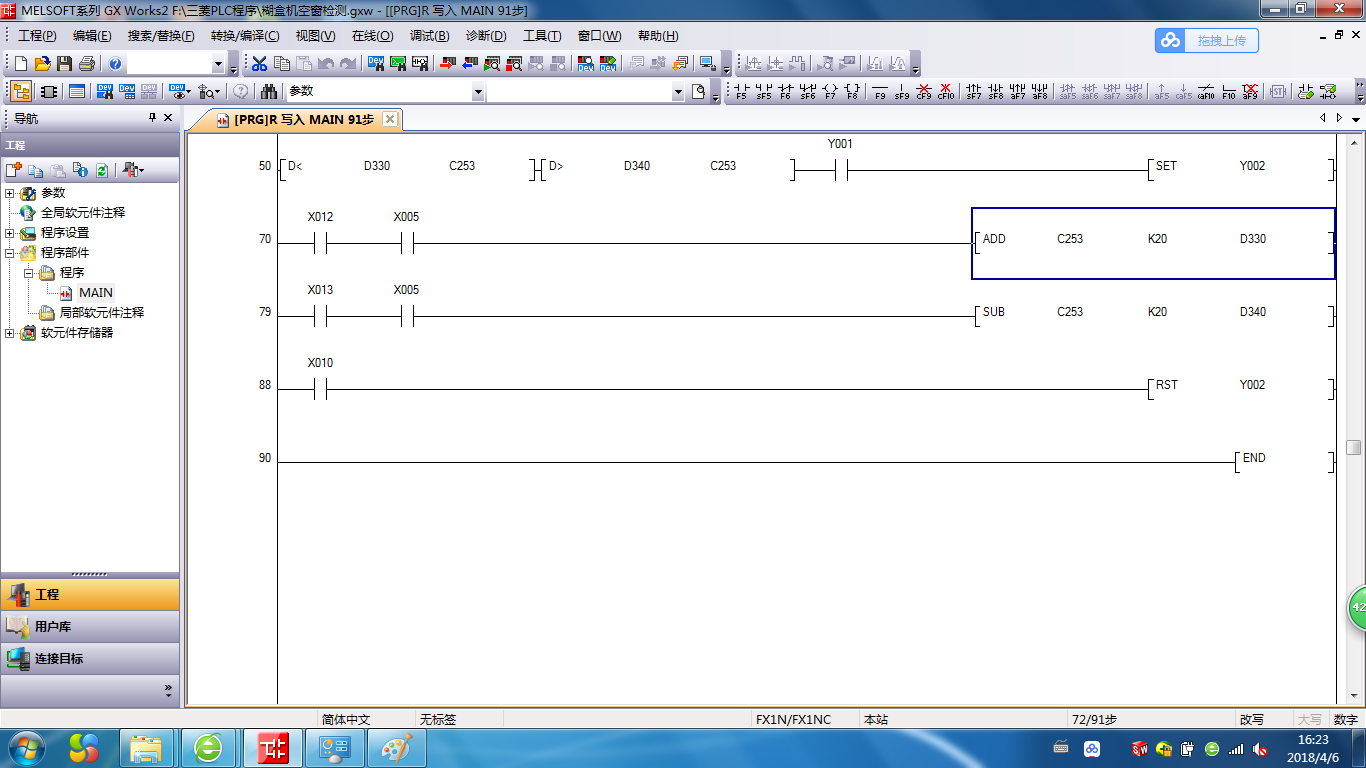Expand the 软元件存储器 tree node
The width and height of the screenshot is (1366, 768).
tap(10, 333)
